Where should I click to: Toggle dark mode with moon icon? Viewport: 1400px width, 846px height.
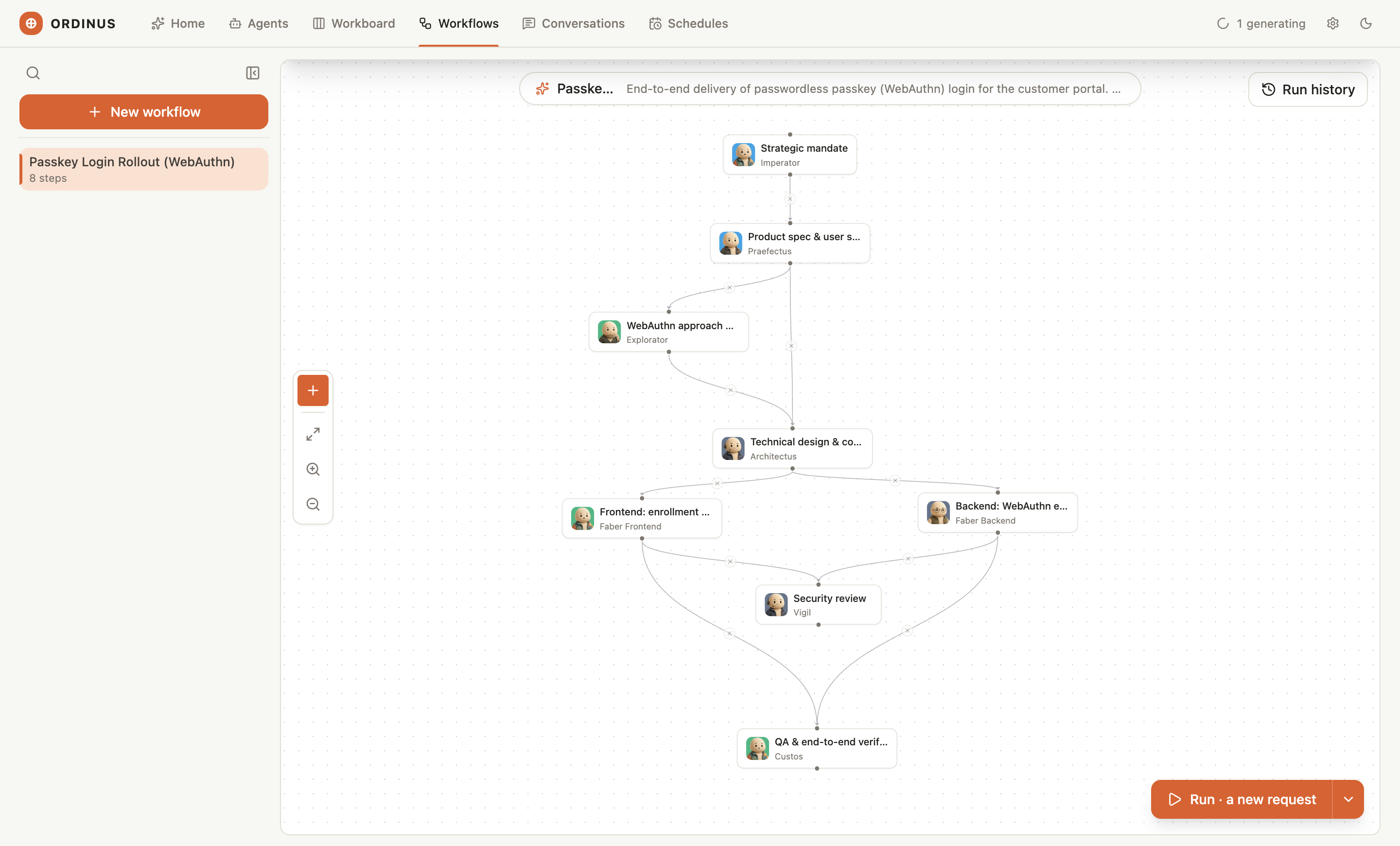(x=1366, y=23)
